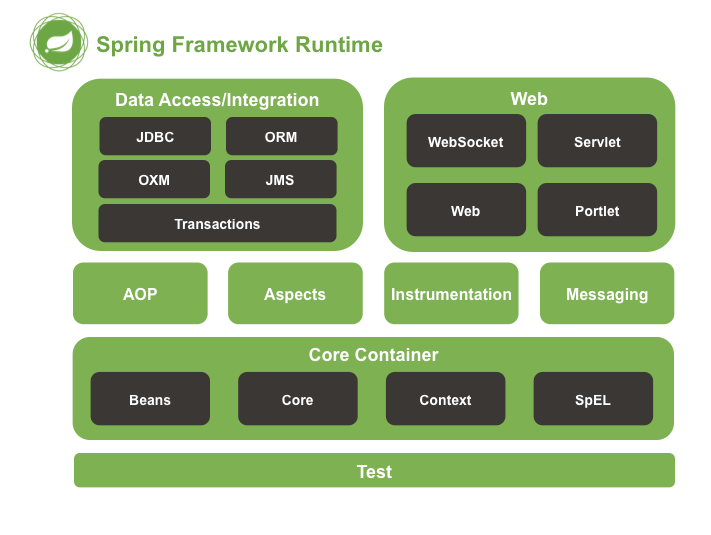Select the Messaging block
Screen dimensions: 711x535
pos(607,293)
